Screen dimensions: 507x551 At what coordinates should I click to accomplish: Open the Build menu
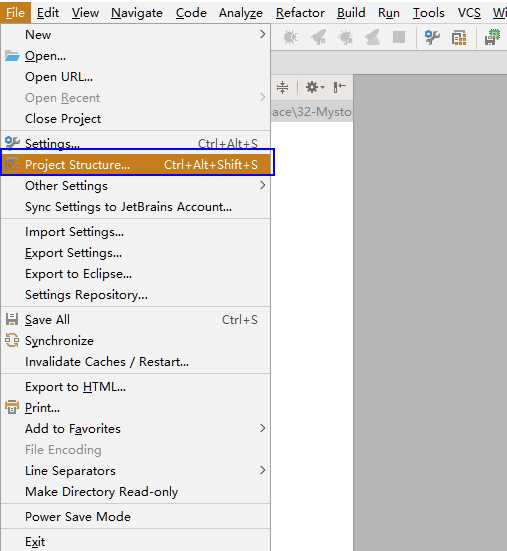pos(351,13)
